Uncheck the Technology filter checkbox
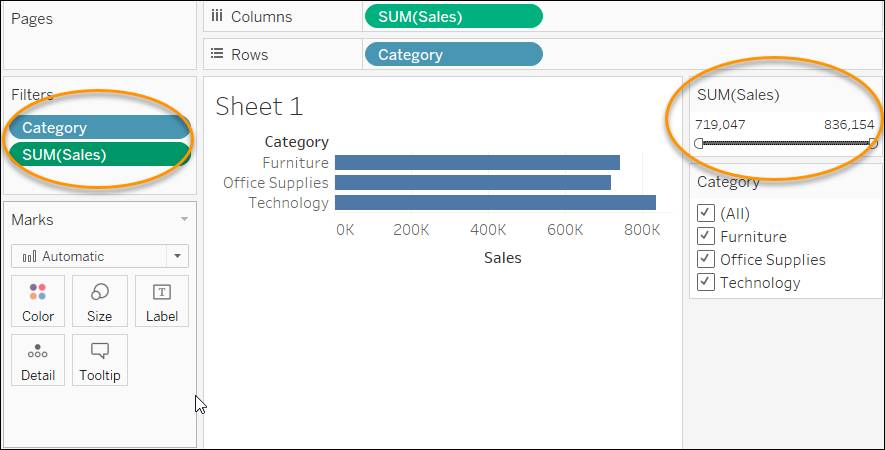The image size is (885, 450). pyautogui.click(x=706, y=282)
